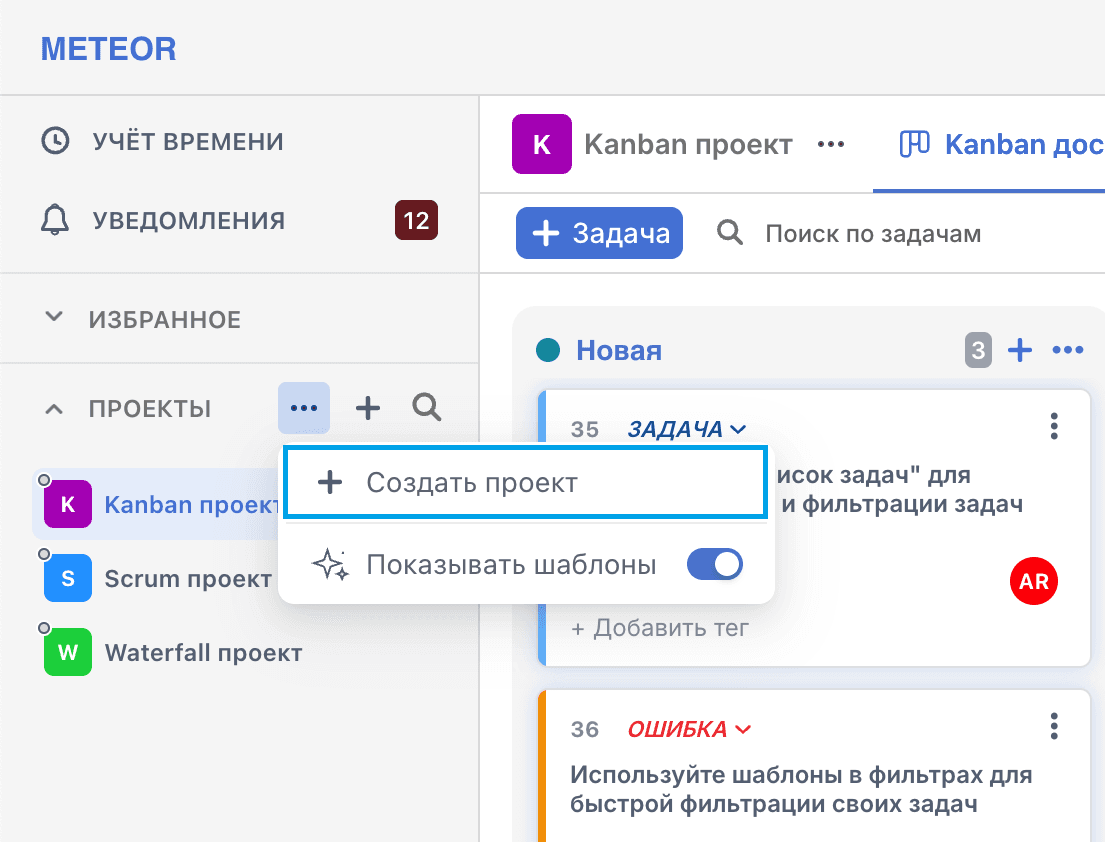This screenshot has width=1105, height=842.
Task: Click Поиск по задачам search field
Action: 873,233
